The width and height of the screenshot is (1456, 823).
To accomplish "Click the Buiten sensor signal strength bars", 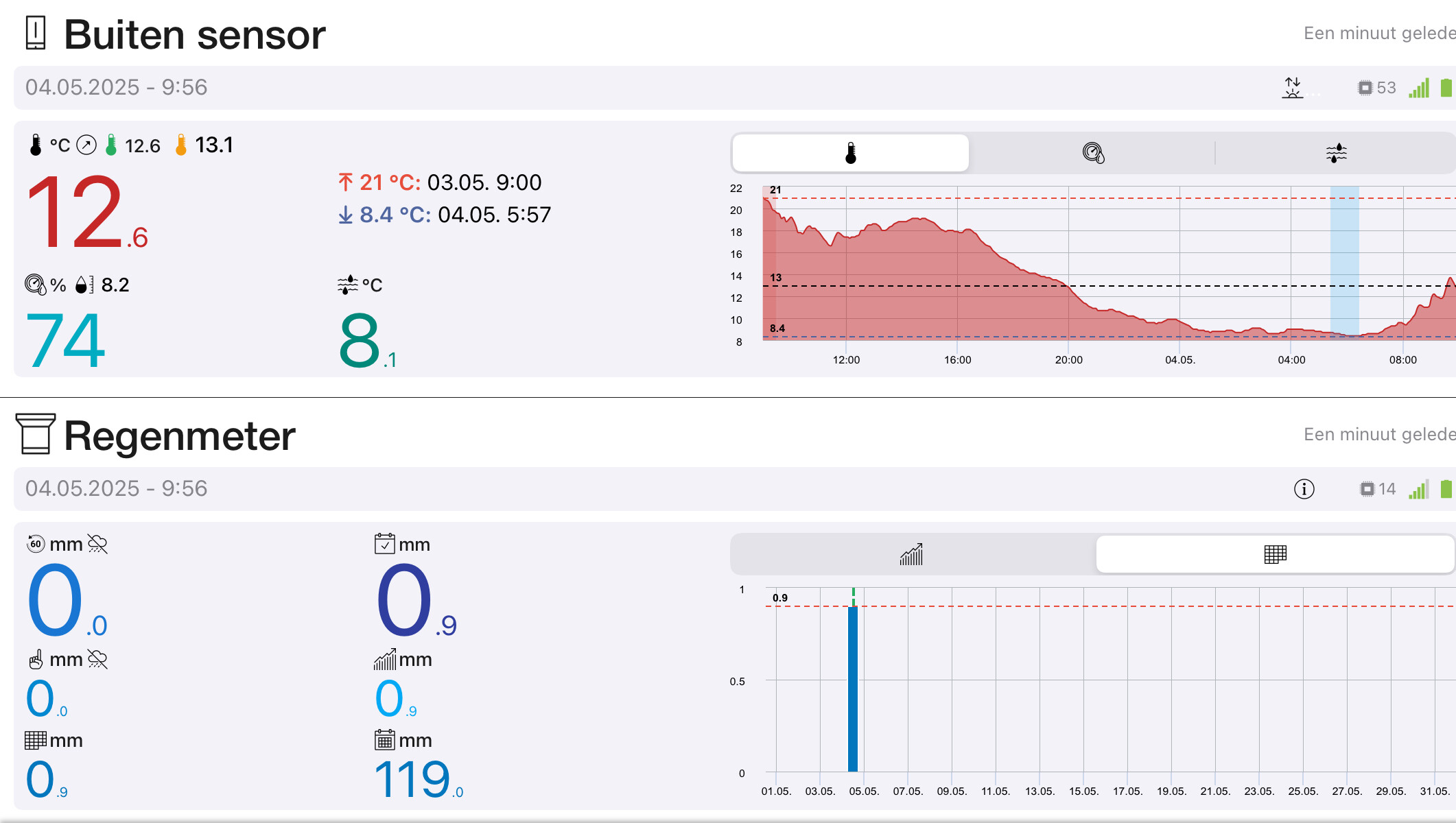I will 1419,88.
